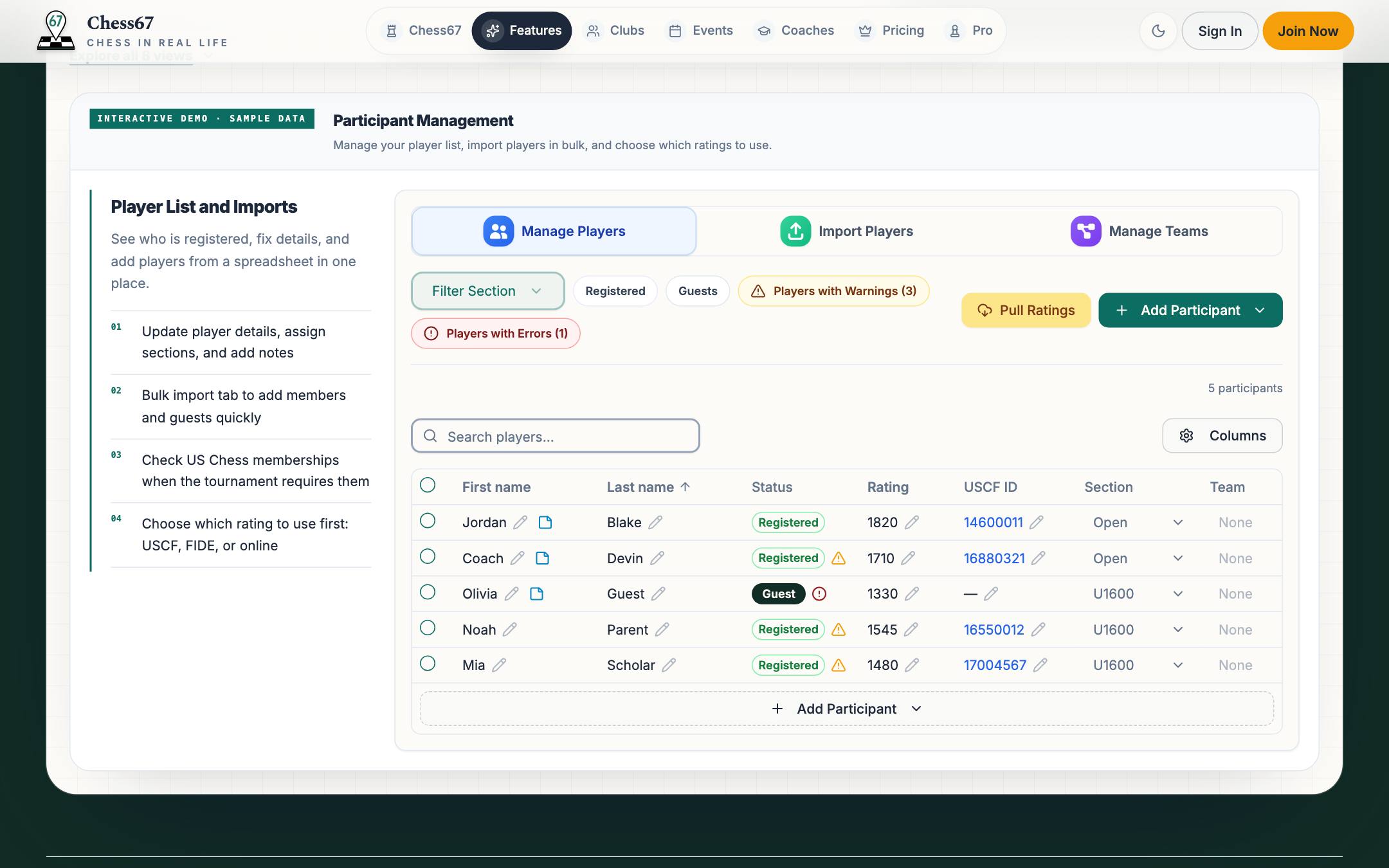Viewport: 1389px width, 868px height.
Task: Open the Clubs nav item
Action: (x=615, y=31)
